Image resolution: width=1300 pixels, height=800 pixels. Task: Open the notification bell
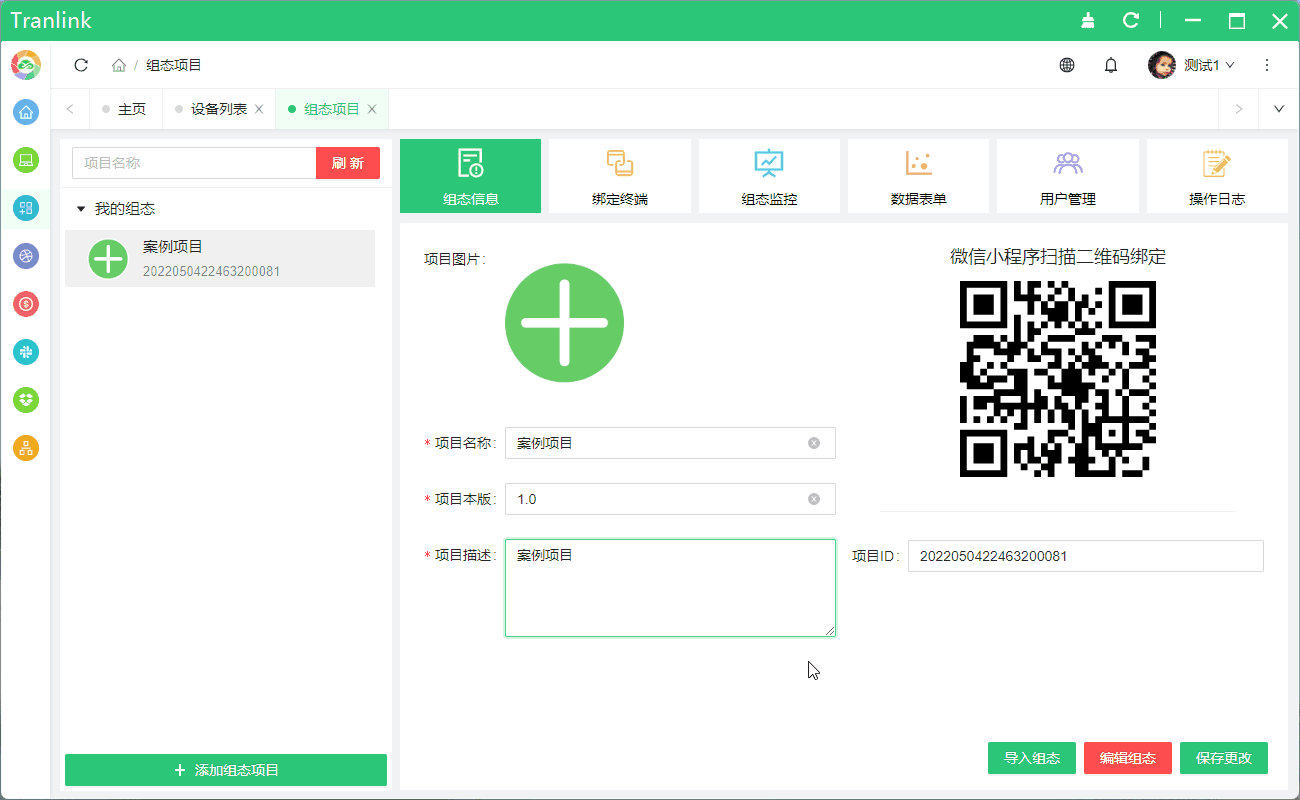tap(1111, 65)
